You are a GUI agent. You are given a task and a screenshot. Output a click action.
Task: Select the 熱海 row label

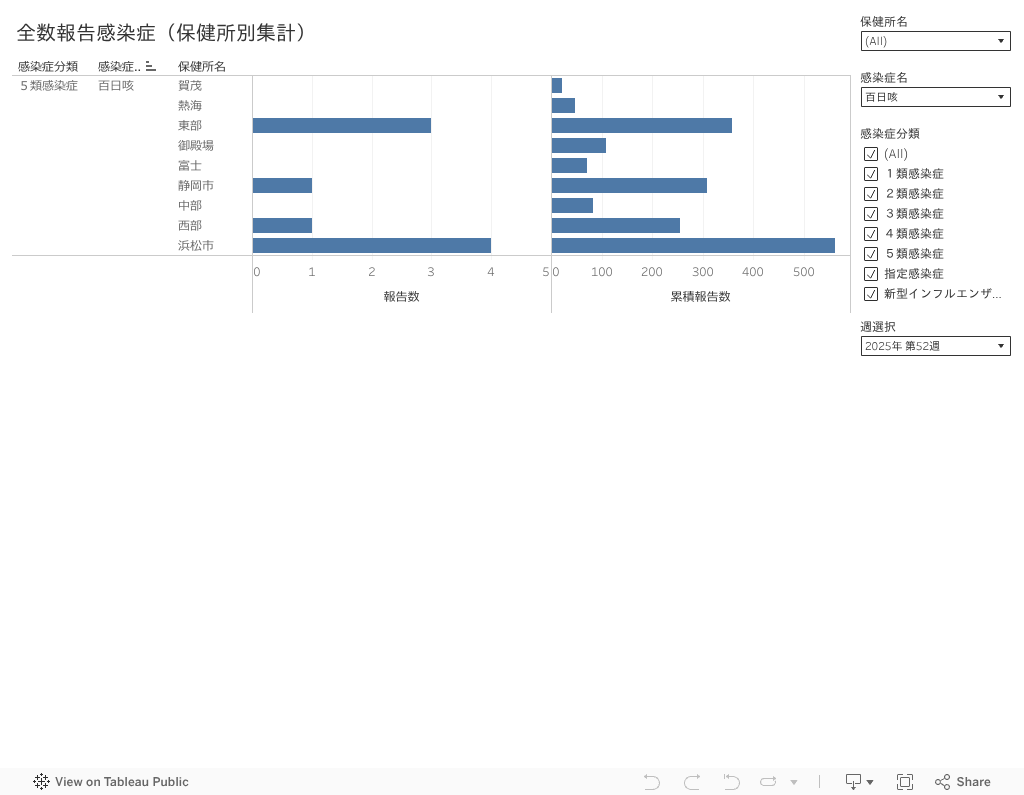(x=190, y=106)
